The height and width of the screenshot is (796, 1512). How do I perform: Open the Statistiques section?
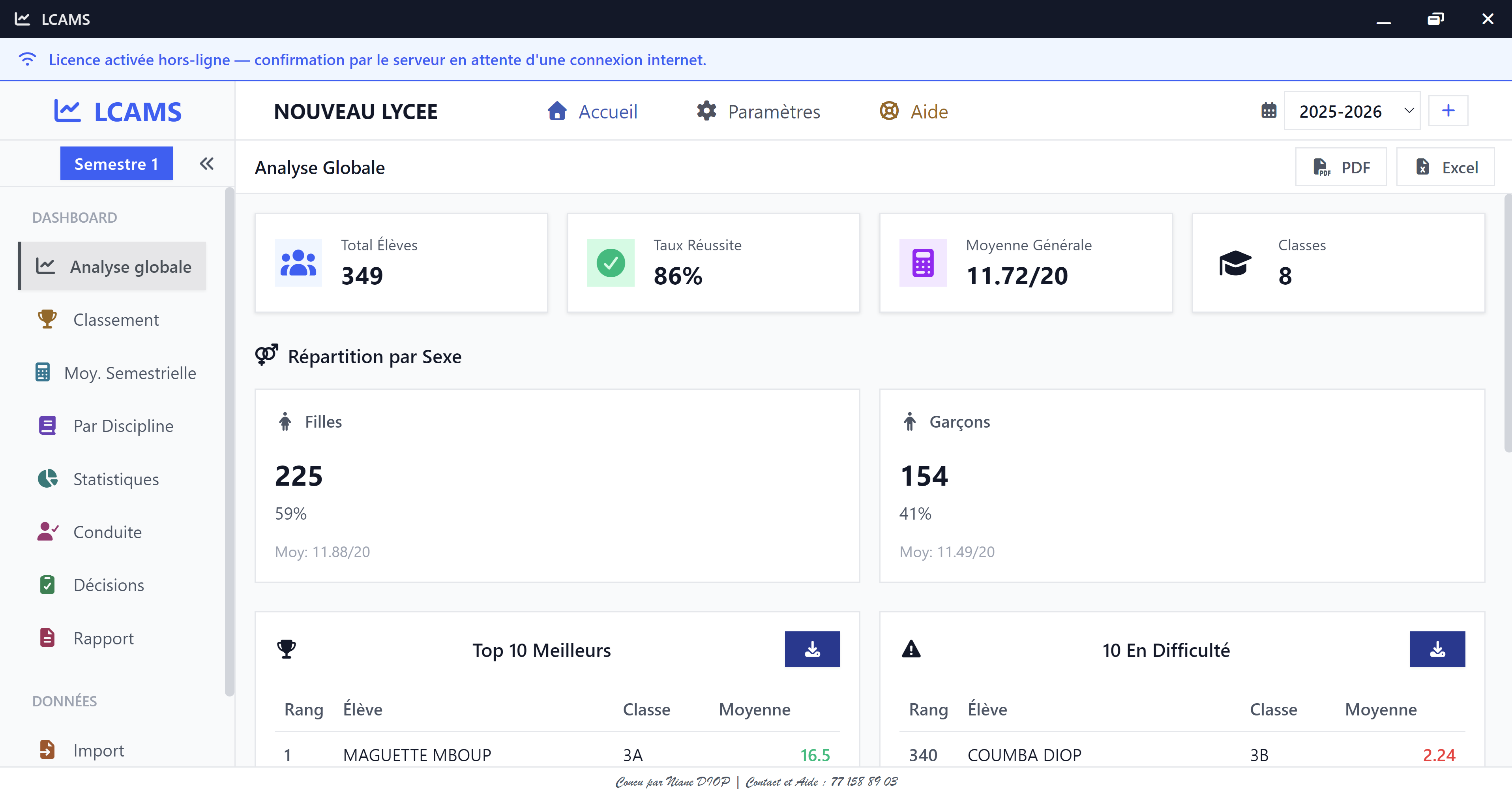click(112, 479)
